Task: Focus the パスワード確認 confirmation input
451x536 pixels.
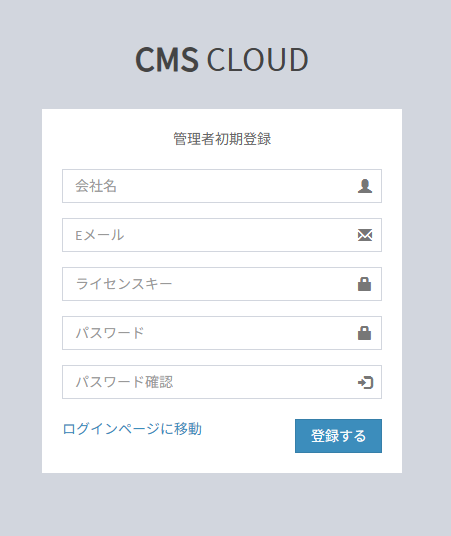Action: pyautogui.click(x=222, y=382)
